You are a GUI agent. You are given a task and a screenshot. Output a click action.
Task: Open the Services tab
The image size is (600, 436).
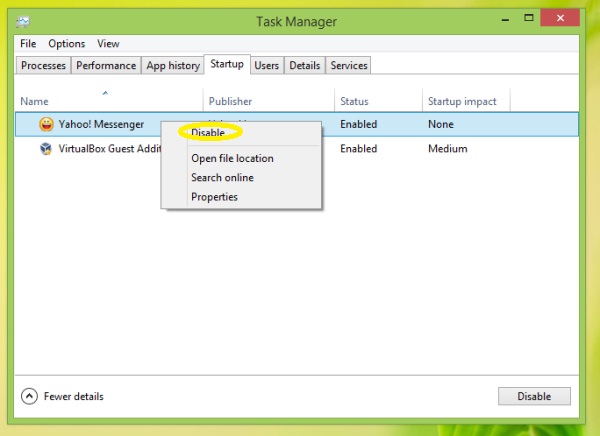(x=349, y=66)
